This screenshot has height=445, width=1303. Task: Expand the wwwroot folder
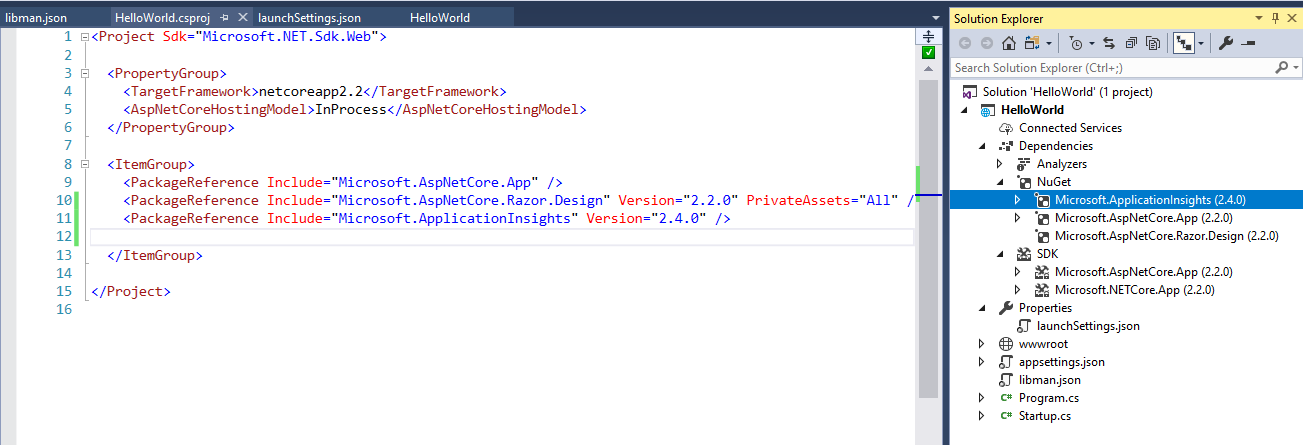(982, 344)
